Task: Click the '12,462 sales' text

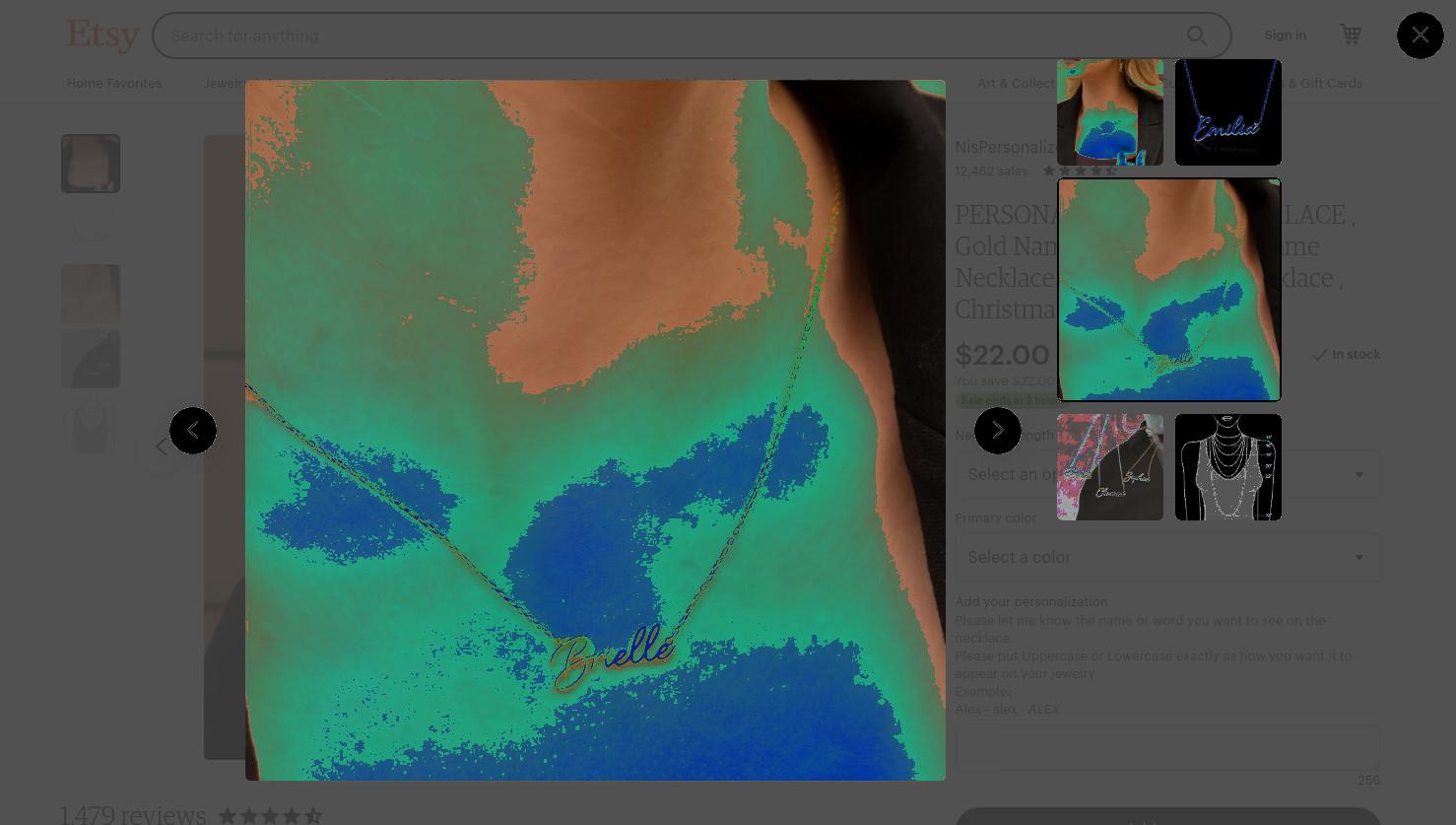Action: coord(991,171)
